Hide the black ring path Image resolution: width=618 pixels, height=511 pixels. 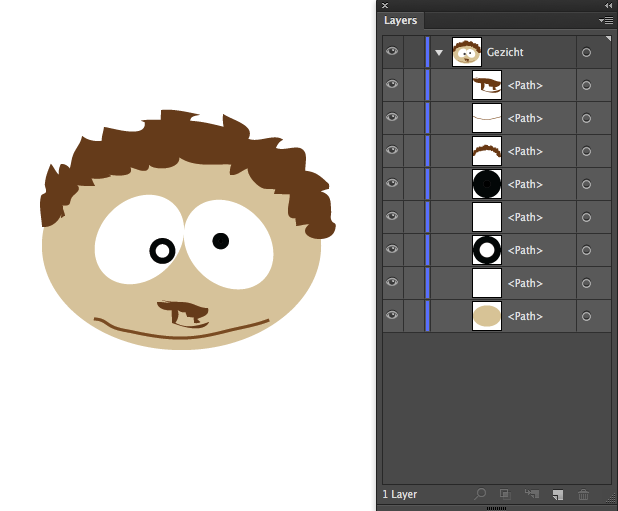click(392, 249)
